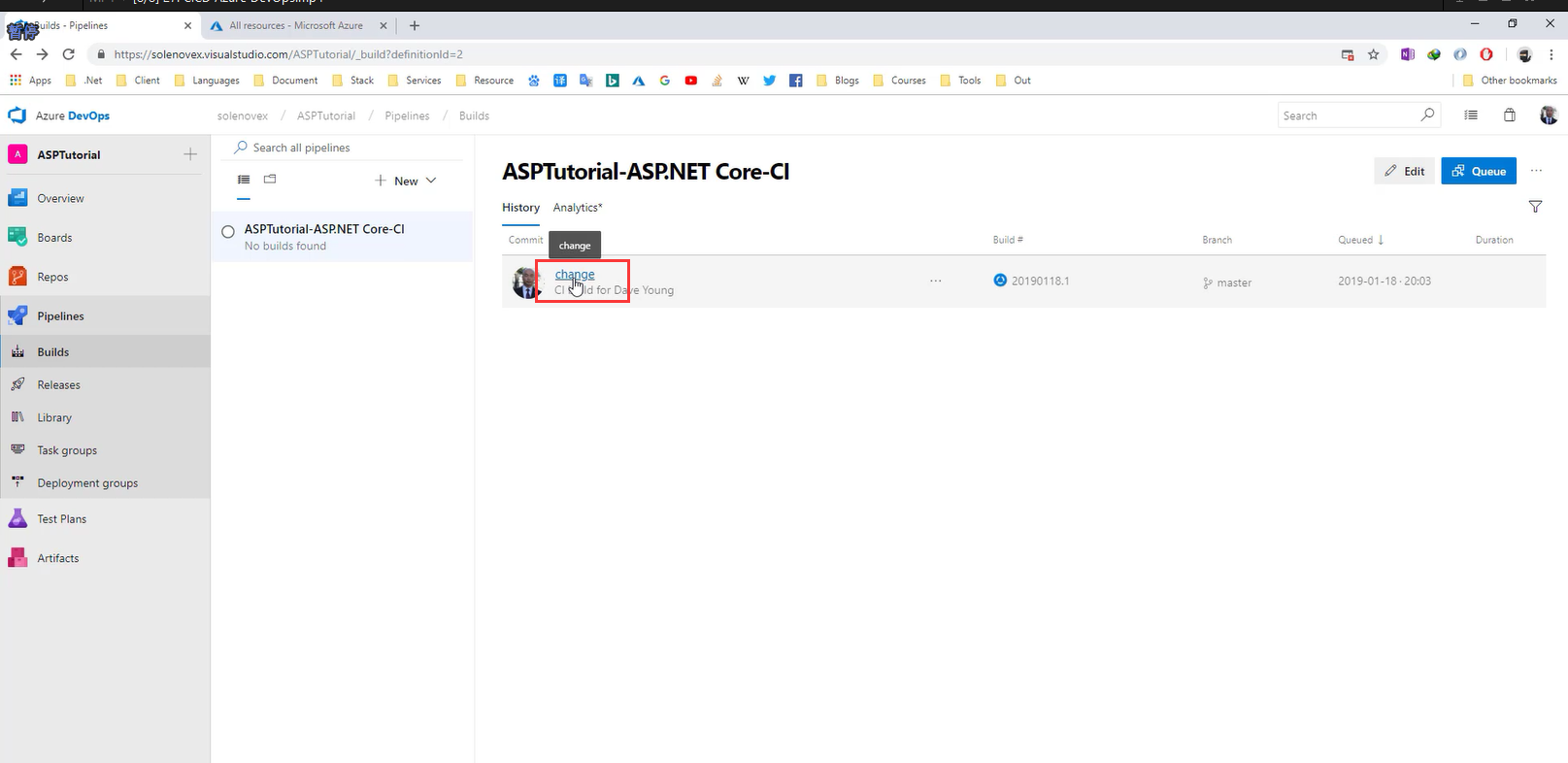Open the .Net bookmarks folder
Viewport: 1568px width, 763px height.
(83, 81)
